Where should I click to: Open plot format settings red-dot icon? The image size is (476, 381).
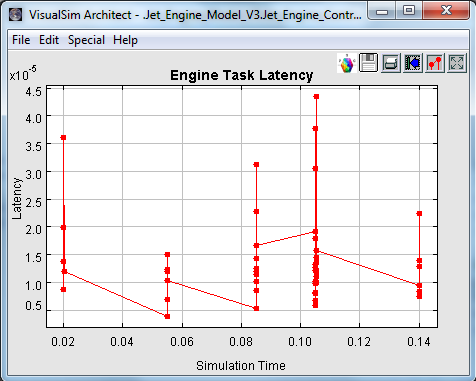435,63
